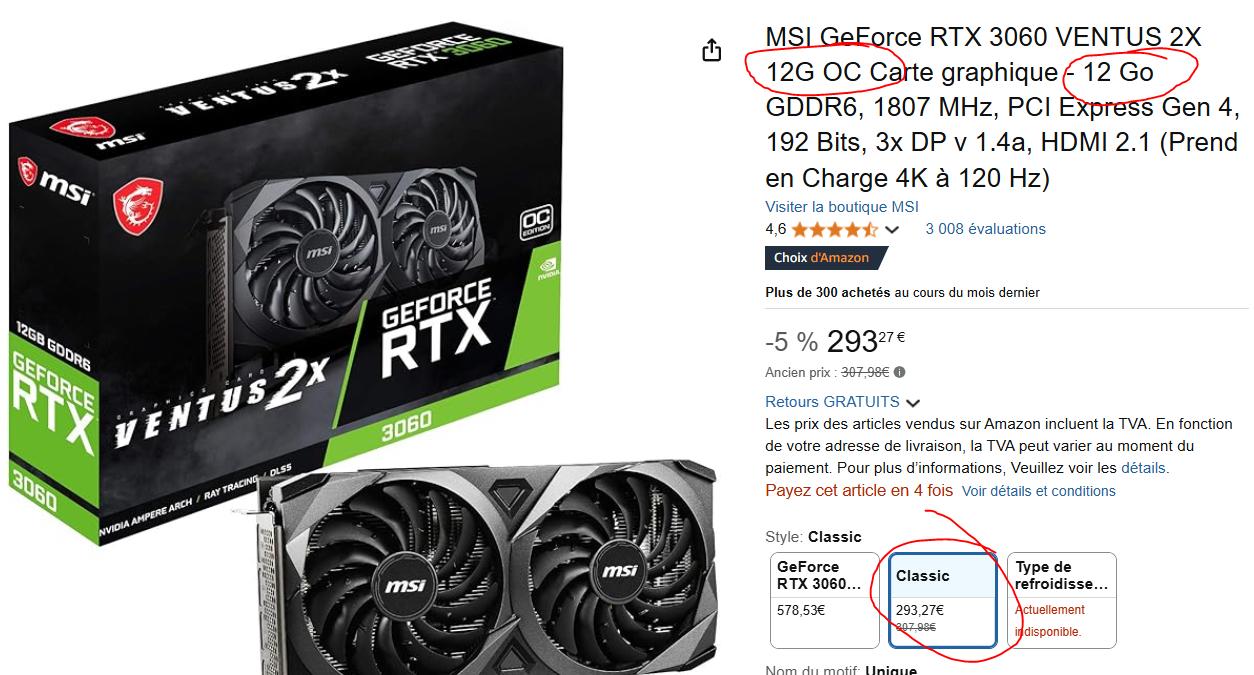Click the 293,27 € current price
This screenshot has width=1254, height=675.
point(867,341)
